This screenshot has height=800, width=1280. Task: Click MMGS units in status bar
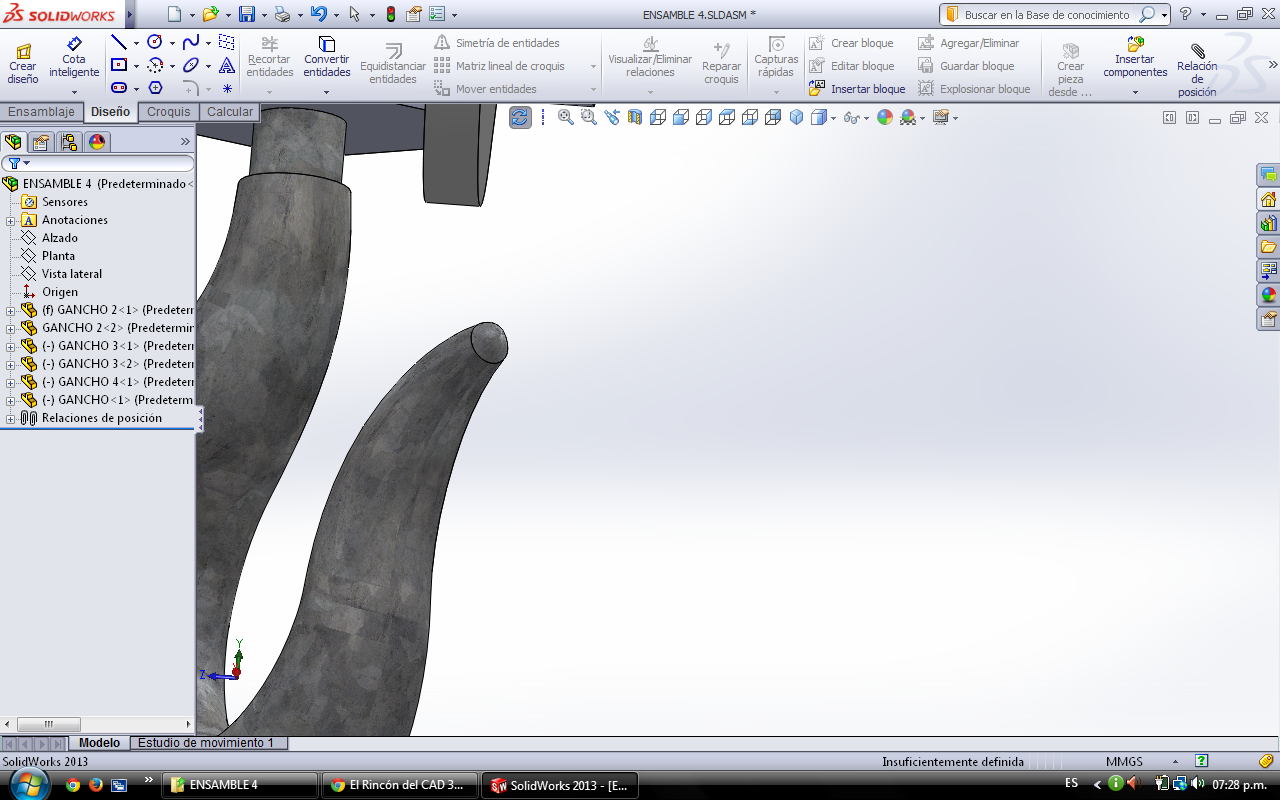pyautogui.click(x=1124, y=762)
